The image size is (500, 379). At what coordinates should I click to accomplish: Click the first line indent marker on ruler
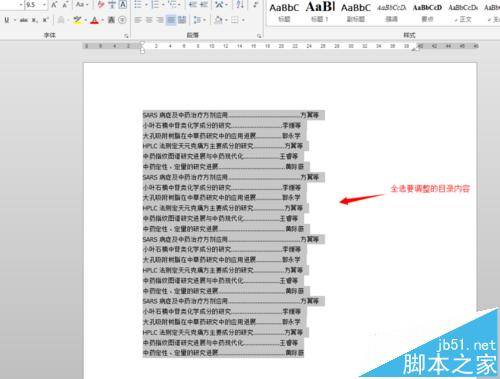(142, 43)
